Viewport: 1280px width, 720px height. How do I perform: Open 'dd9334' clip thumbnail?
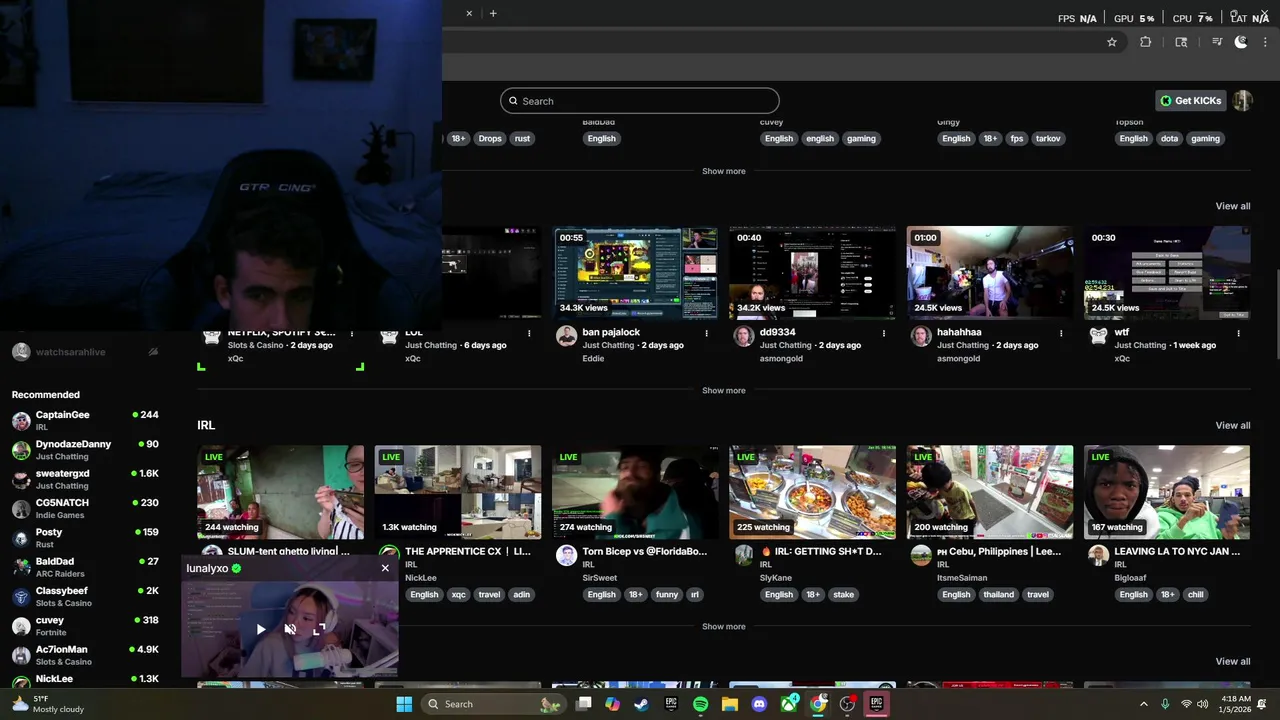tap(813, 273)
